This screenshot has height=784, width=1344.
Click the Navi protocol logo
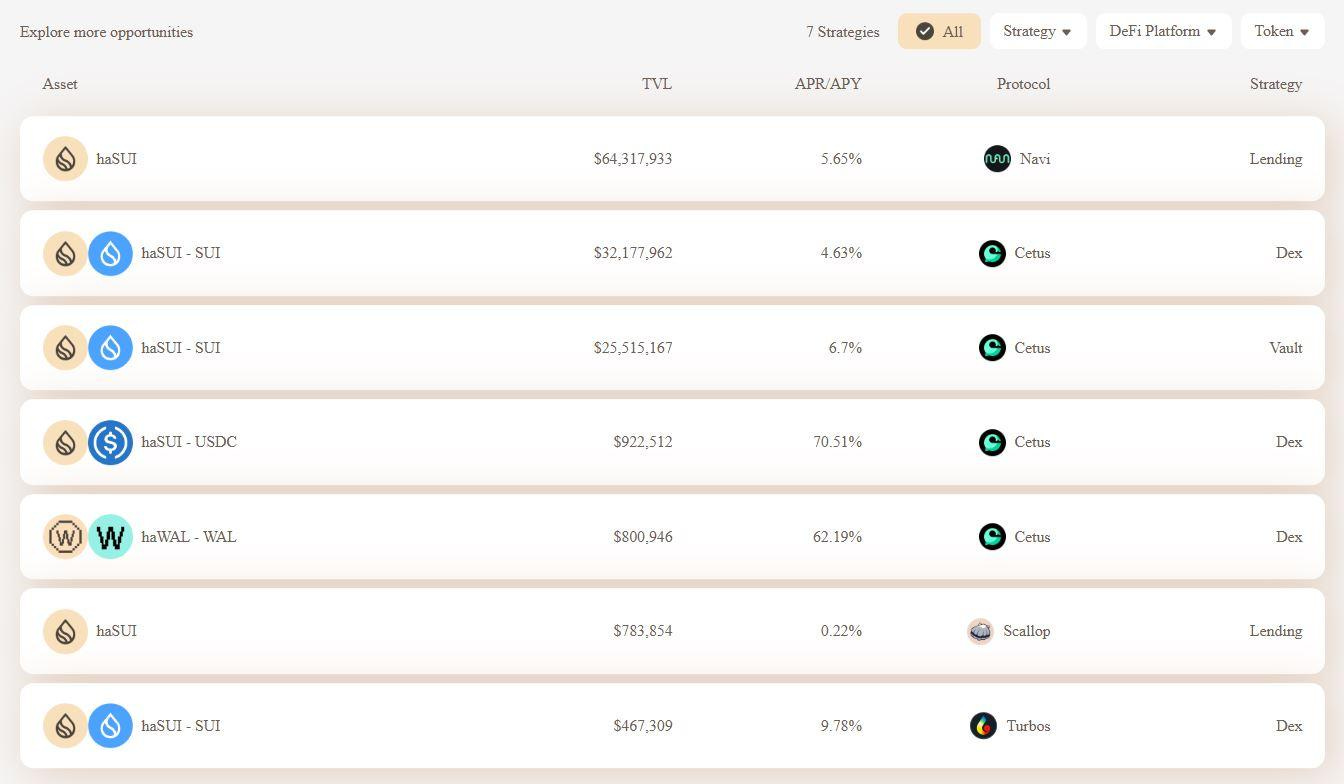pyautogui.click(x=997, y=159)
